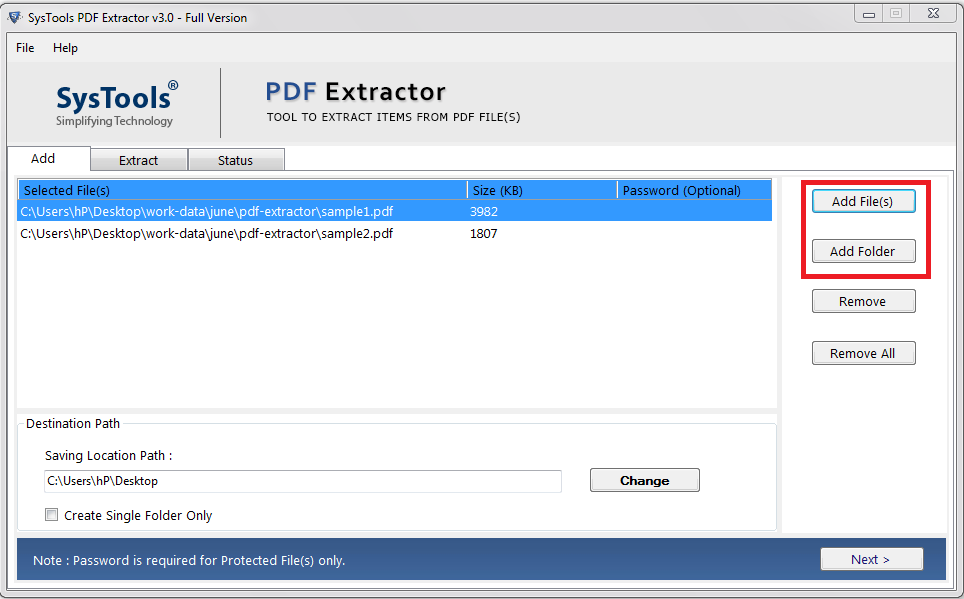Click the SysTools app icon in title bar

coord(13,17)
